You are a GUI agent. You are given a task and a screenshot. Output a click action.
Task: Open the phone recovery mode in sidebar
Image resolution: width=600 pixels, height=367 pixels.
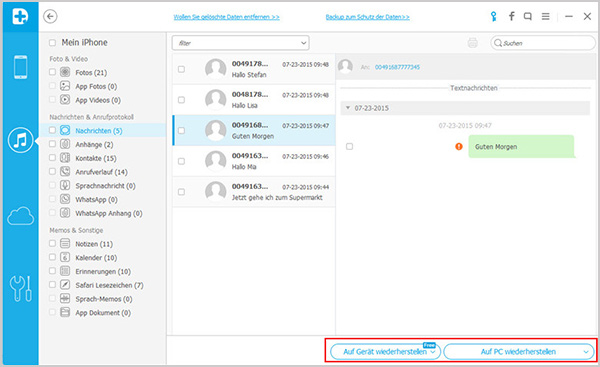pos(20,67)
